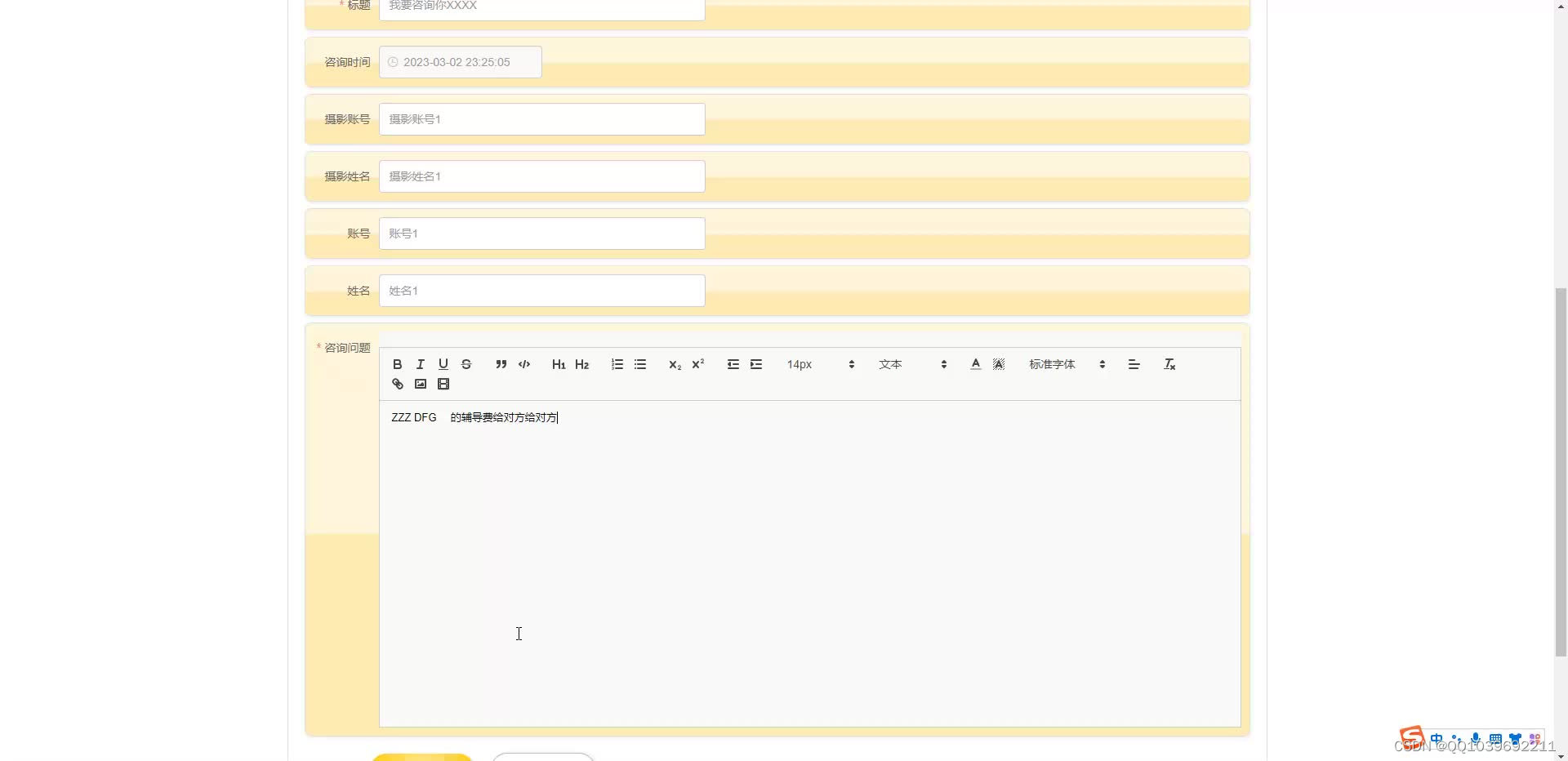Insert an image into the editor
This screenshot has width=1568, height=761.
tap(421, 384)
